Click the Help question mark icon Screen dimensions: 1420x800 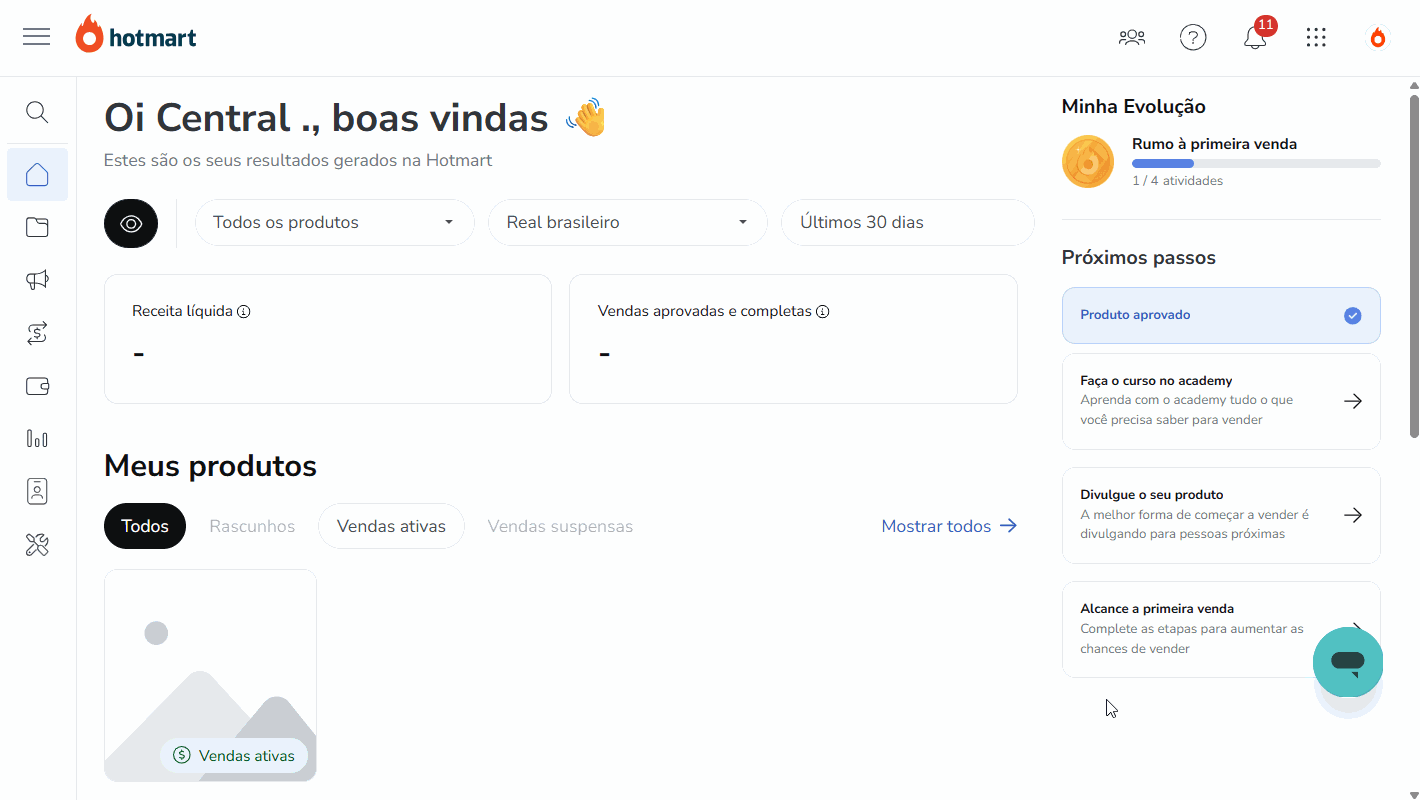(x=1193, y=37)
